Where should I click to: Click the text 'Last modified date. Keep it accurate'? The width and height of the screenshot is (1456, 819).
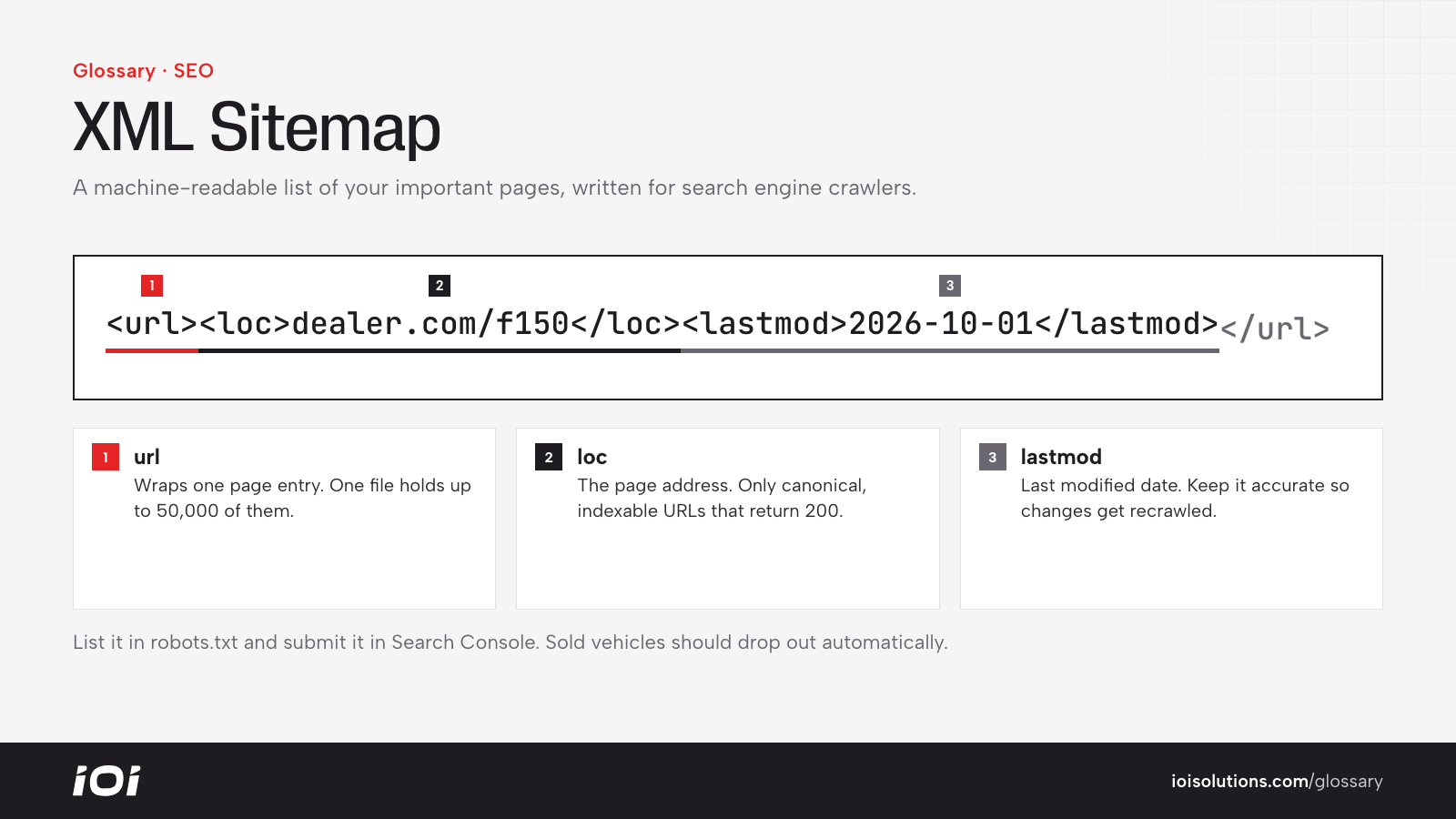tap(1173, 485)
